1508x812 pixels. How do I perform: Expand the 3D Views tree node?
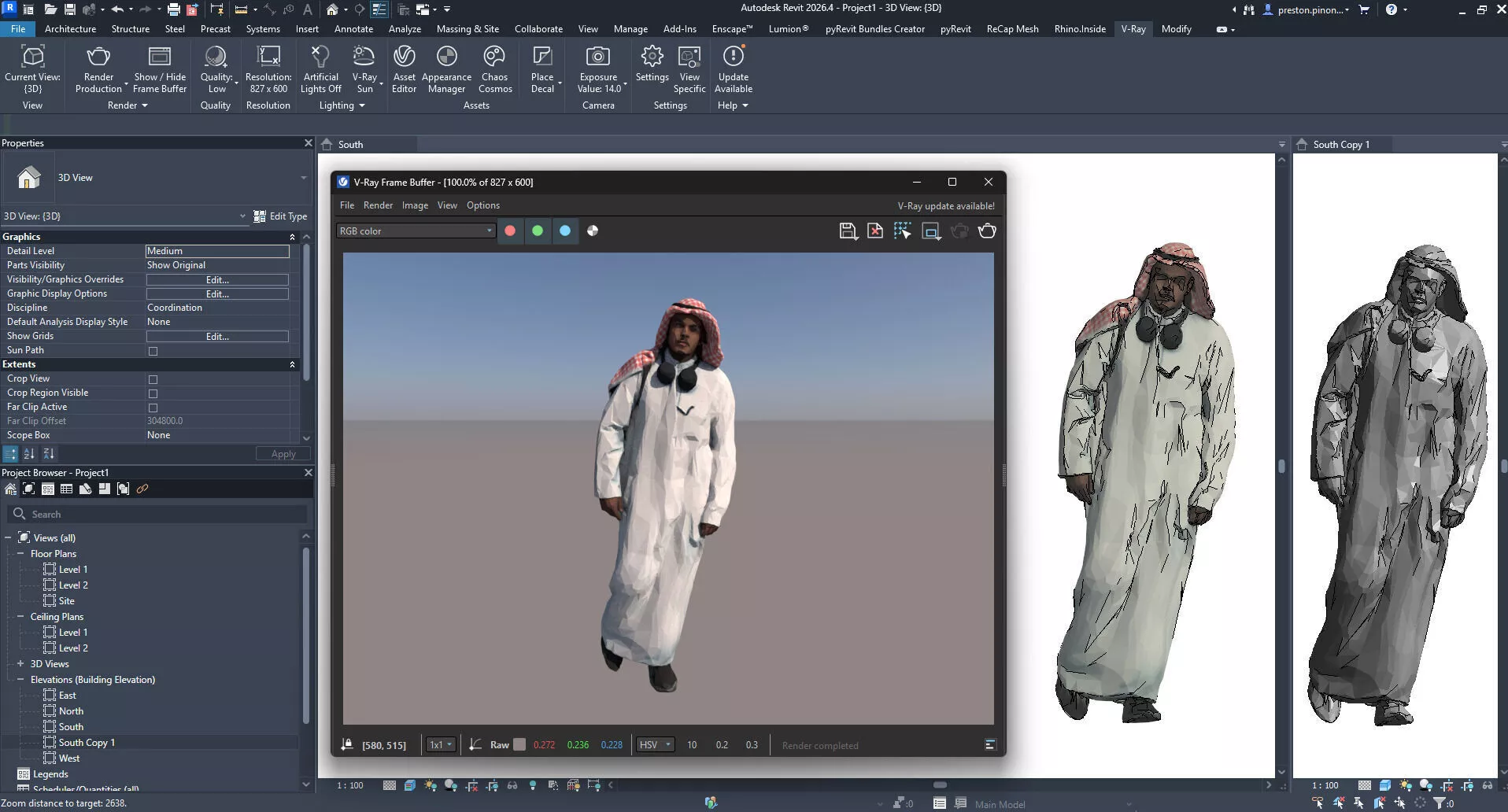[x=20, y=664]
